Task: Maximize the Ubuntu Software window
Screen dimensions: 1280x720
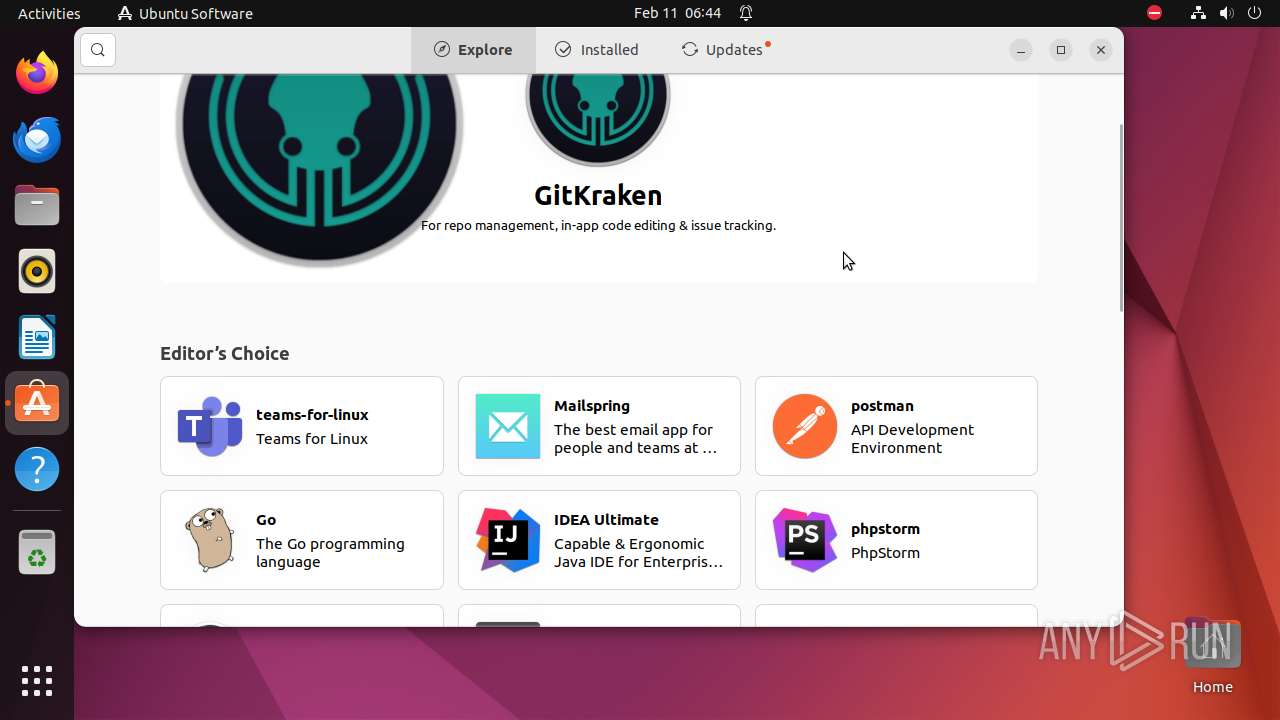Action: click(1061, 50)
